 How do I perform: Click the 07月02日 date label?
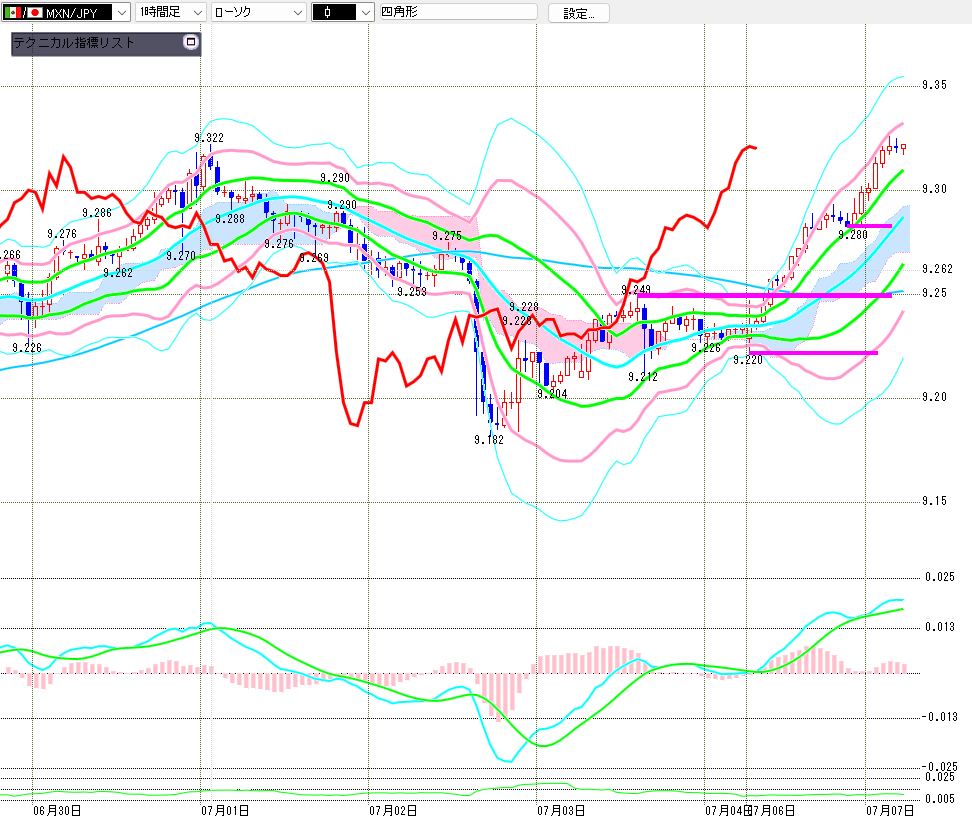[393, 811]
